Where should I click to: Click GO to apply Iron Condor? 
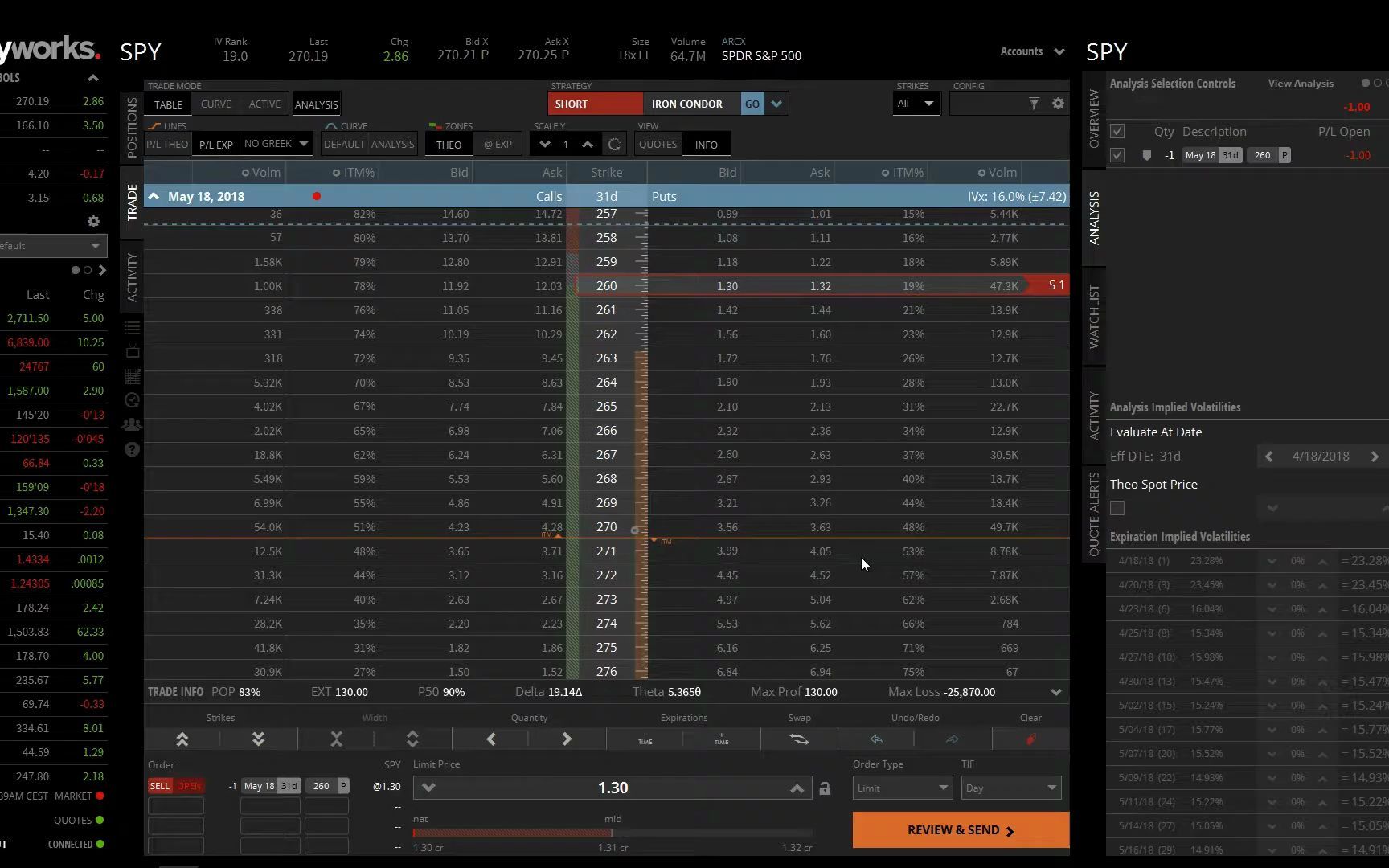pos(752,104)
